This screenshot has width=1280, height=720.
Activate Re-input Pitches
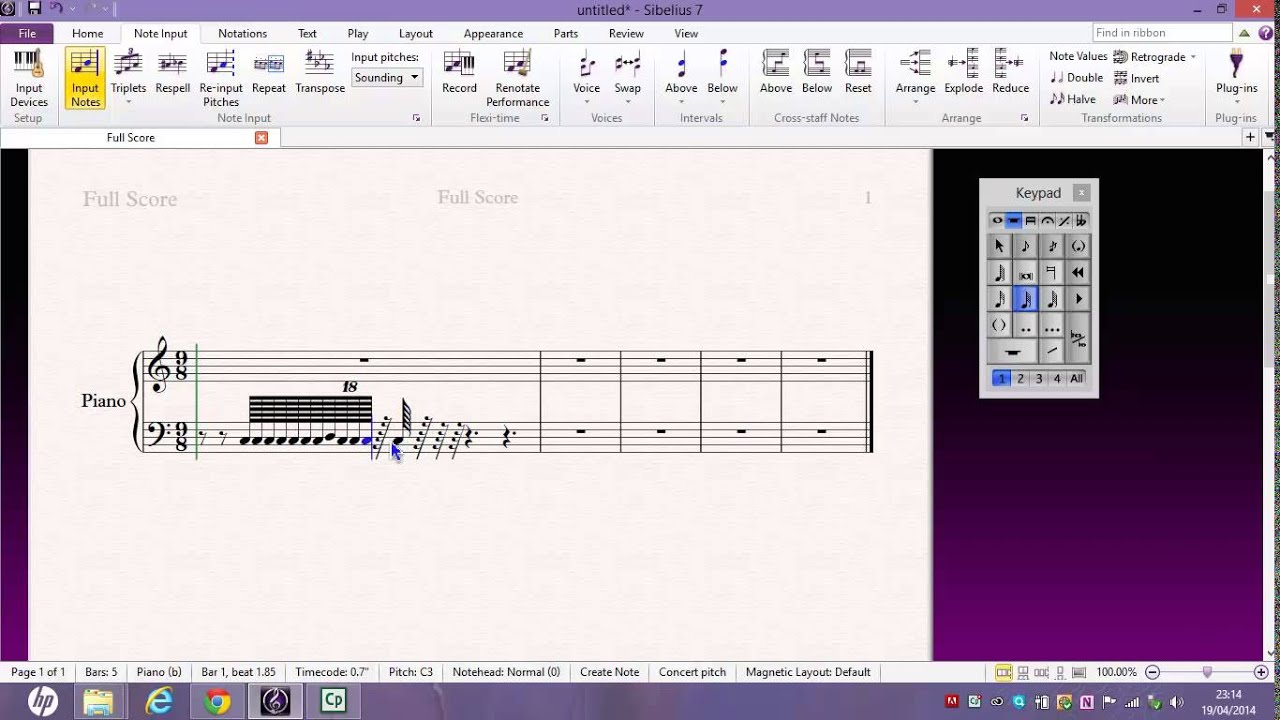(221, 79)
